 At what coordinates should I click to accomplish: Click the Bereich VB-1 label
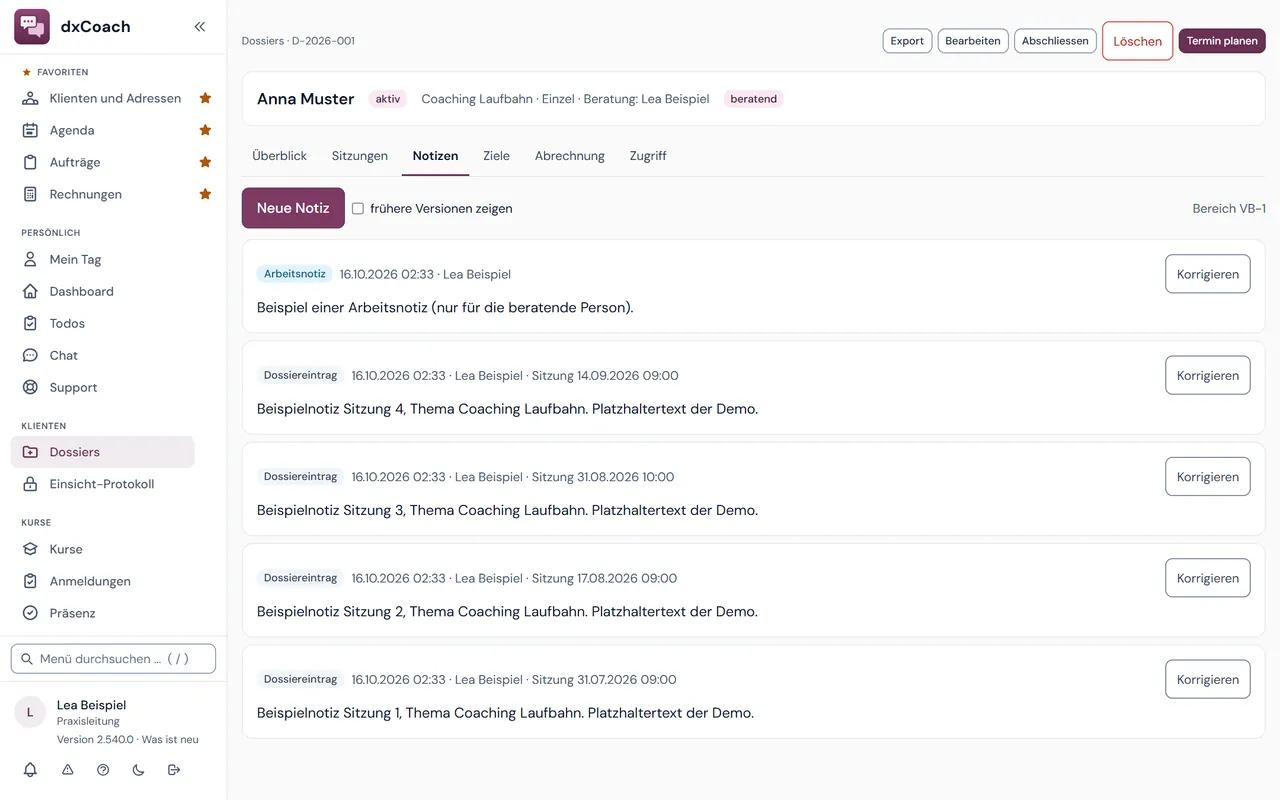point(1229,209)
